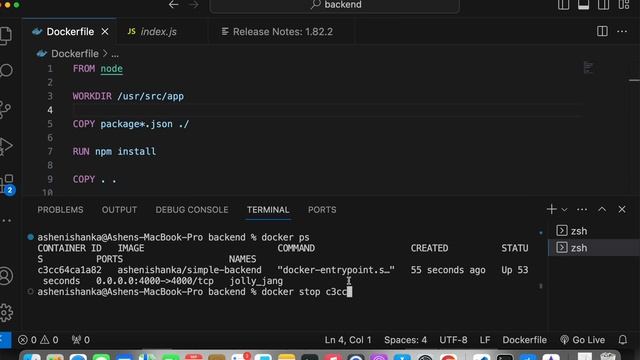Switch to the DEBUG CONSOLE tab
The height and width of the screenshot is (360, 640).
[192, 210]
